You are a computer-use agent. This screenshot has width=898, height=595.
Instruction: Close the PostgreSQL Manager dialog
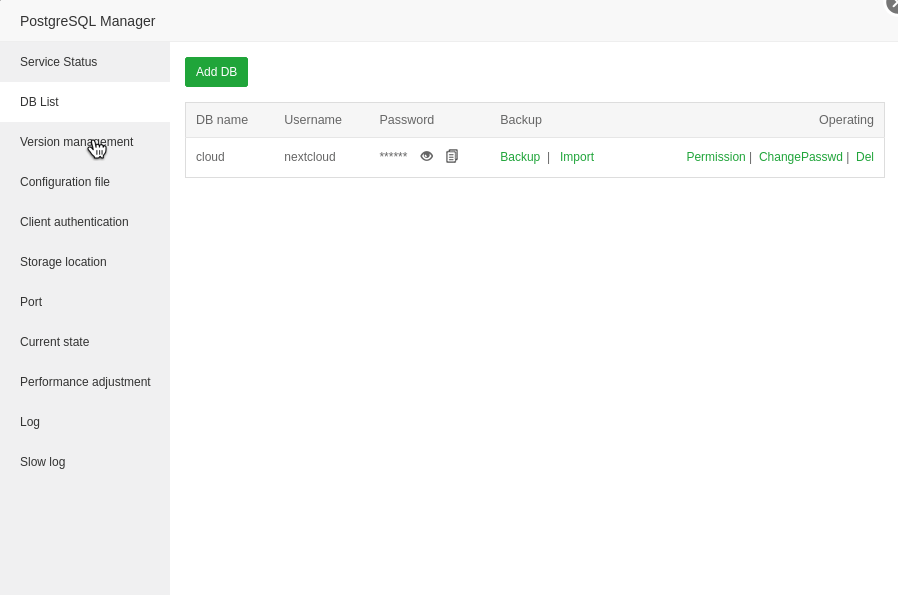pos(893,5)
